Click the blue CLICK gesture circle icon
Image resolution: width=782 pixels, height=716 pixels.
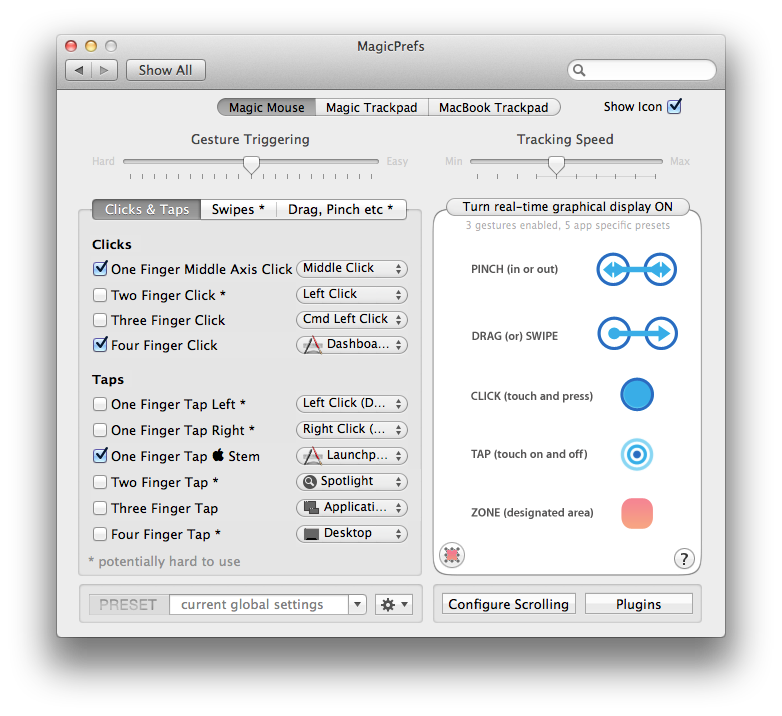point(637,395)
